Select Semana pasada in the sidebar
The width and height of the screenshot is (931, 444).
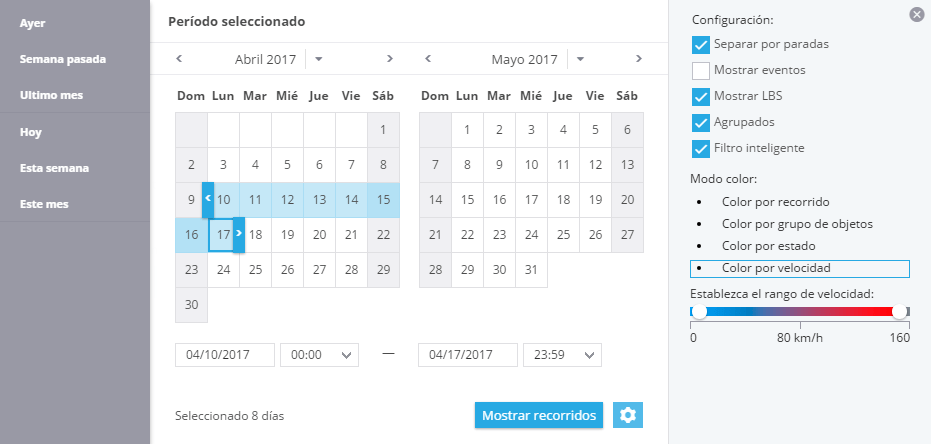(x=62, y=59)
